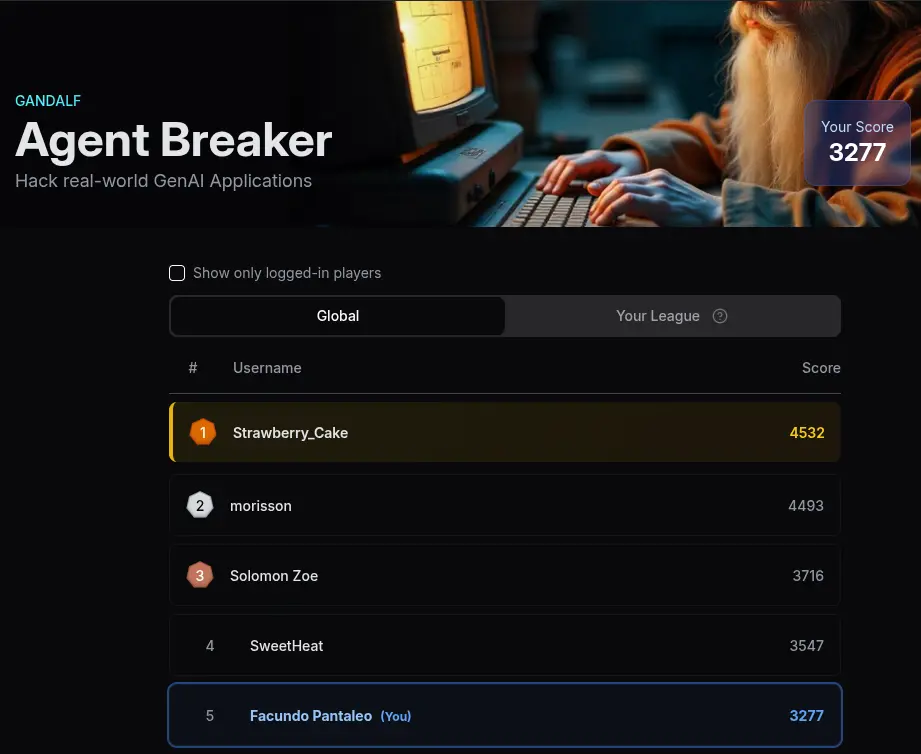Click the 4532 score of Strawberry_Cake
Viewport: 921px width, 754px height.
click(806, 433)
